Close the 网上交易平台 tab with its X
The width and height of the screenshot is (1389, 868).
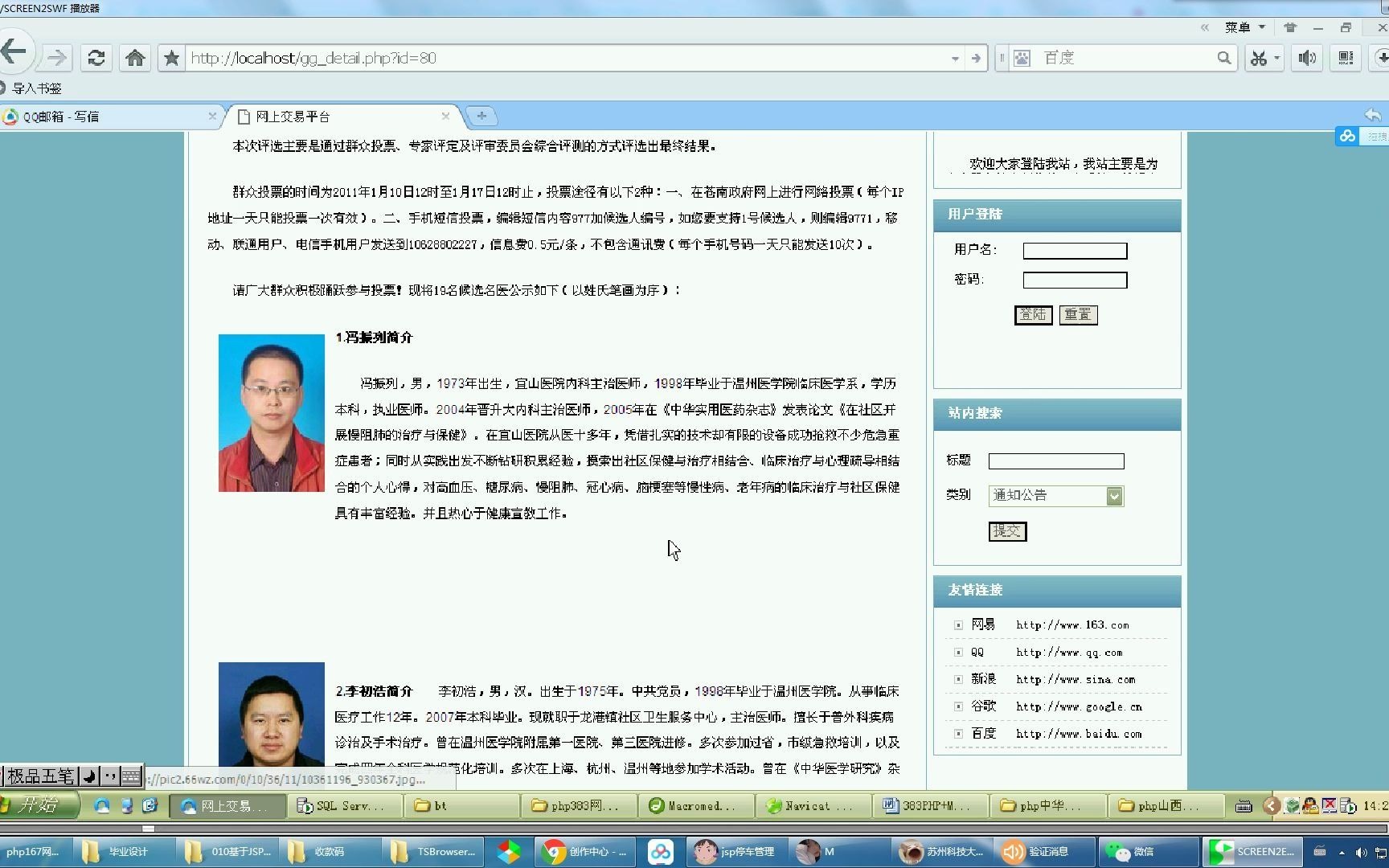pos(445,116)
